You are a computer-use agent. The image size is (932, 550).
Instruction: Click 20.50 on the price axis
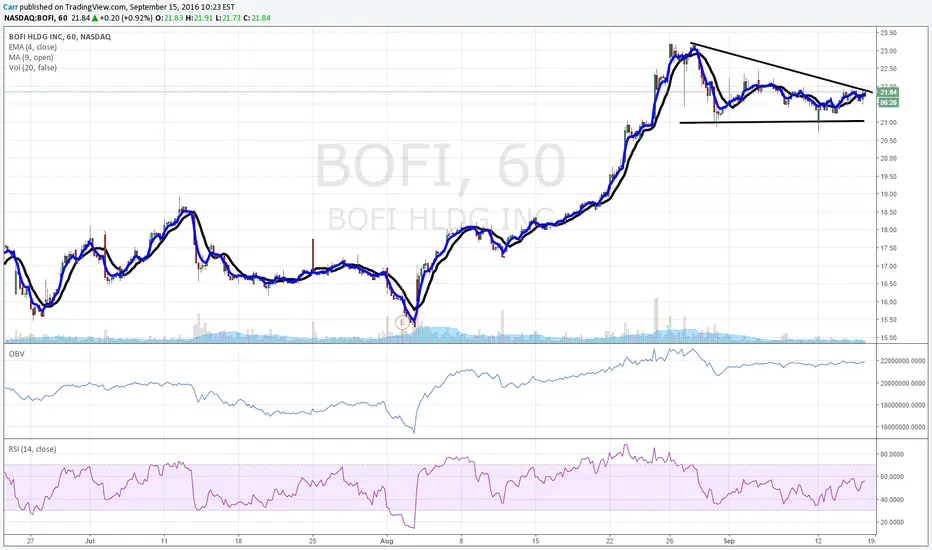point(889,141)
